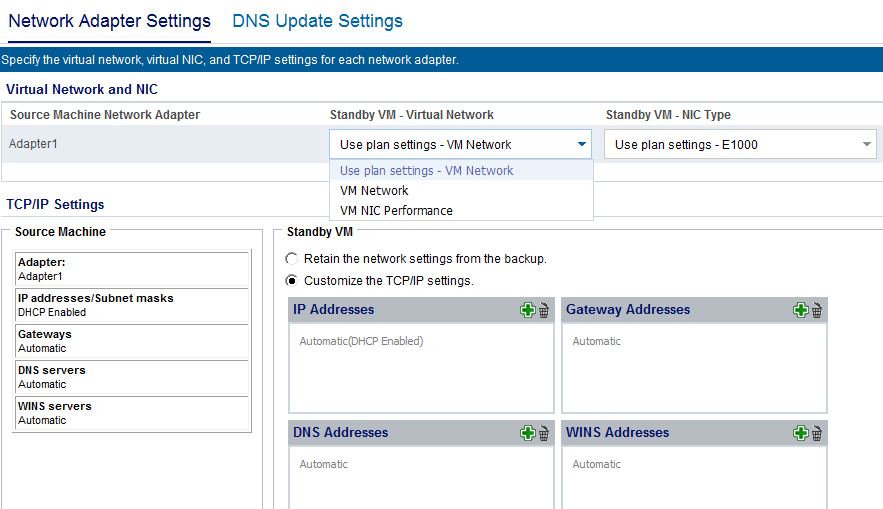Viewport: 883px width, 509px height.
Task: Select Customize the TCP/IP settings option
Action: point(292,281)
